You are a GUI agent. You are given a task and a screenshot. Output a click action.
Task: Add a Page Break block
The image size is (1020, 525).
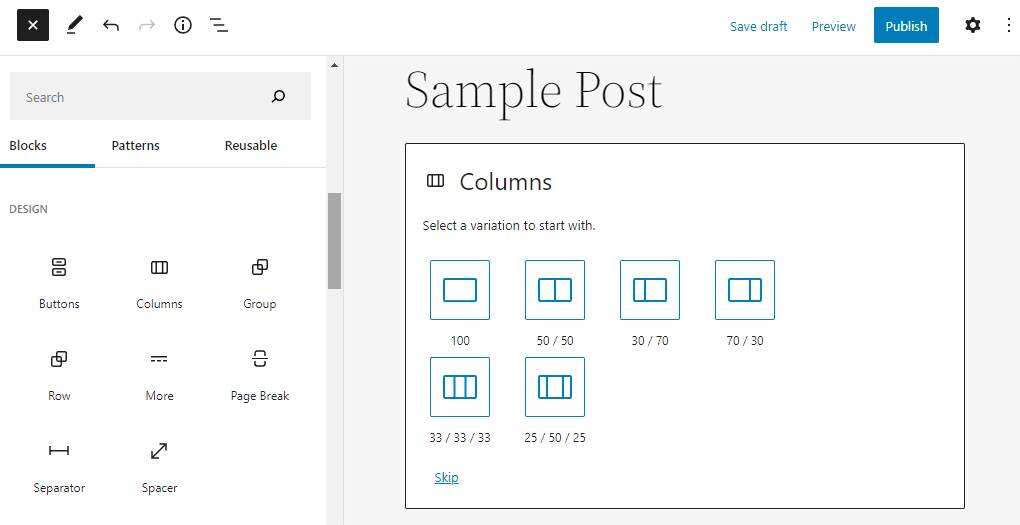[259, 373]
